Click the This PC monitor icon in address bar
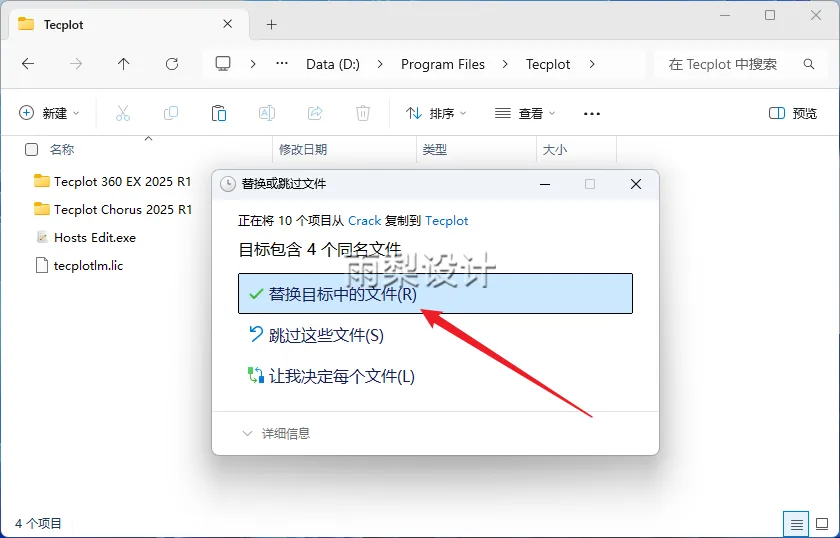This screenshot has width=840, height=538. [223, 64]
